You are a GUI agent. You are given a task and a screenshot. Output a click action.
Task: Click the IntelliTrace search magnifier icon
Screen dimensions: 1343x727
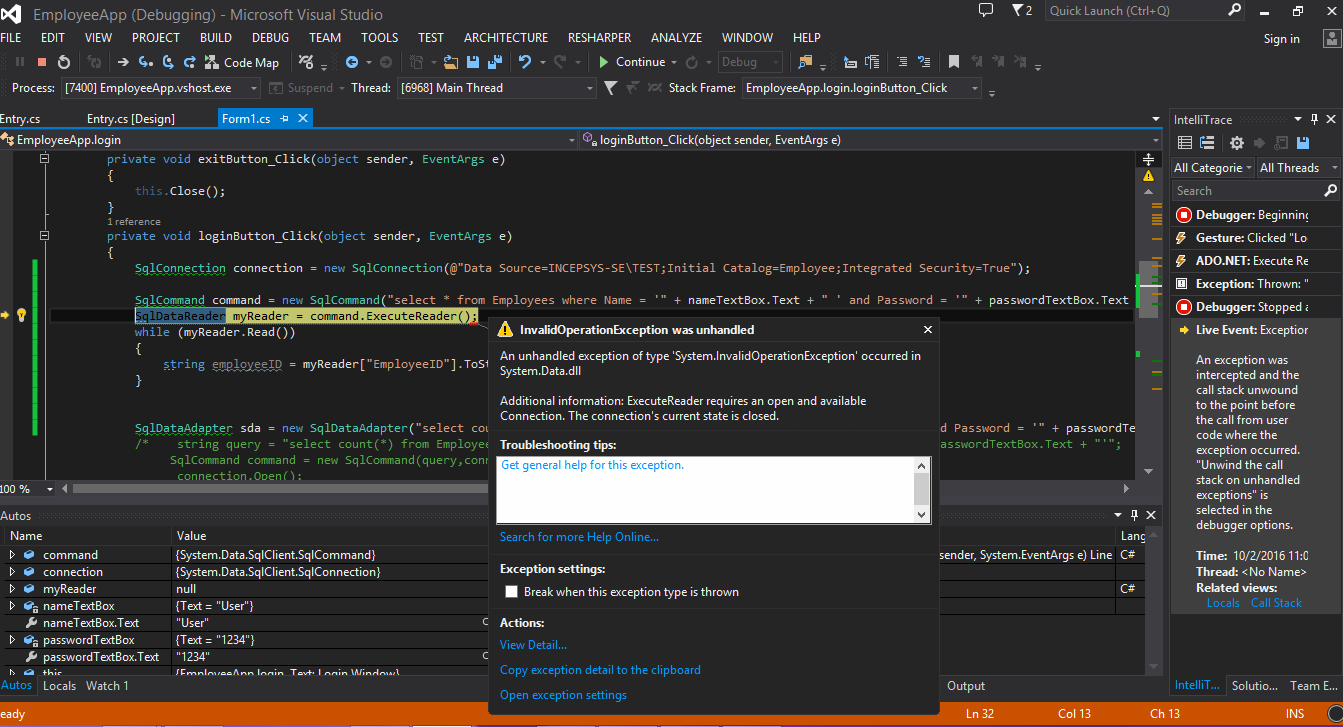pos(1330,191)
